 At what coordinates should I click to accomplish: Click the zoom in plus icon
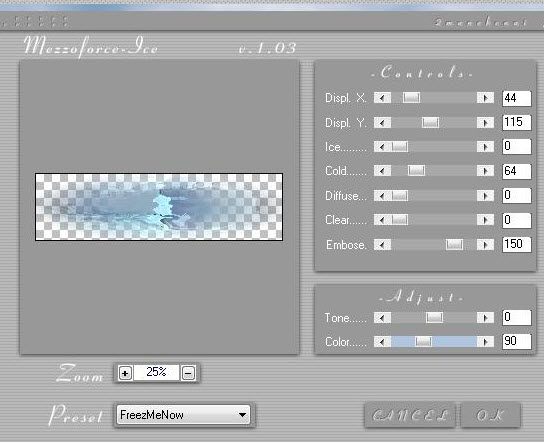pos(125,373)
